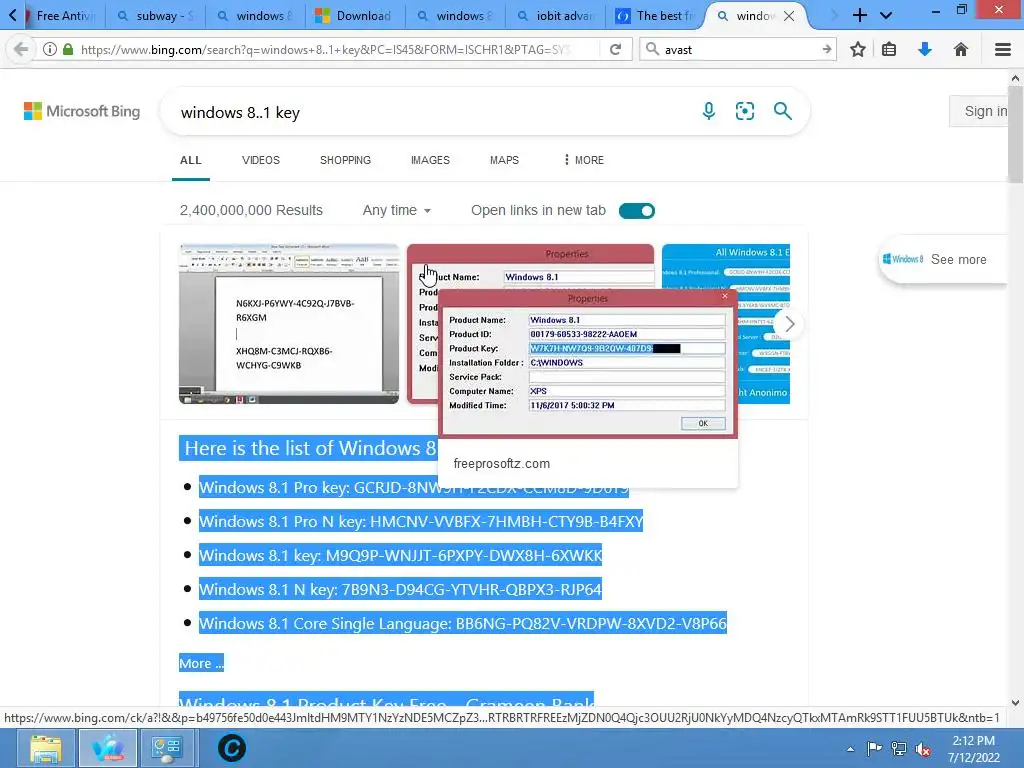
Task: Switch to the VIDEOS search tab
Action: point(261,160)
